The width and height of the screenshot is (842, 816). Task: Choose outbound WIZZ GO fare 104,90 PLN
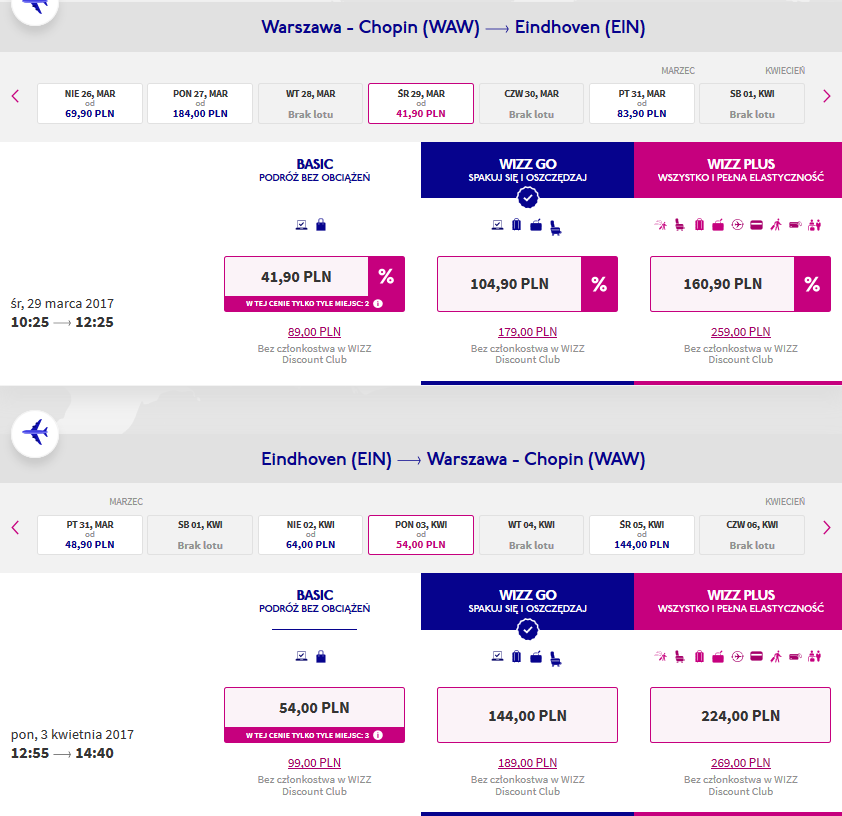510,284
